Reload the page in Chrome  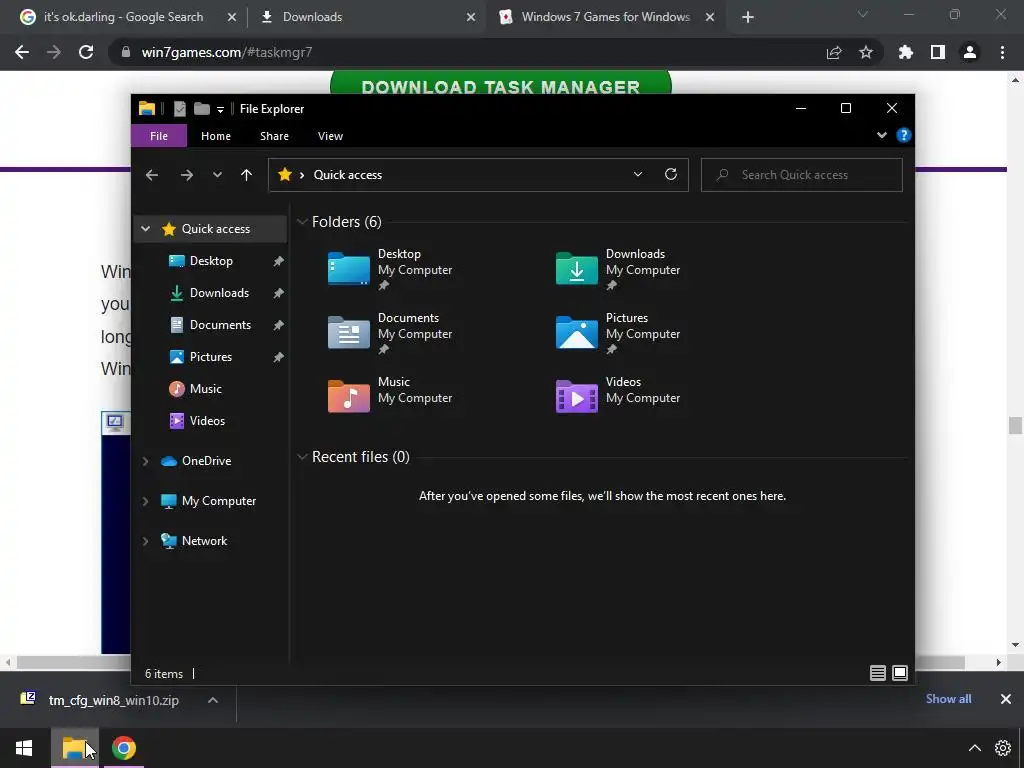pos(86,52)
